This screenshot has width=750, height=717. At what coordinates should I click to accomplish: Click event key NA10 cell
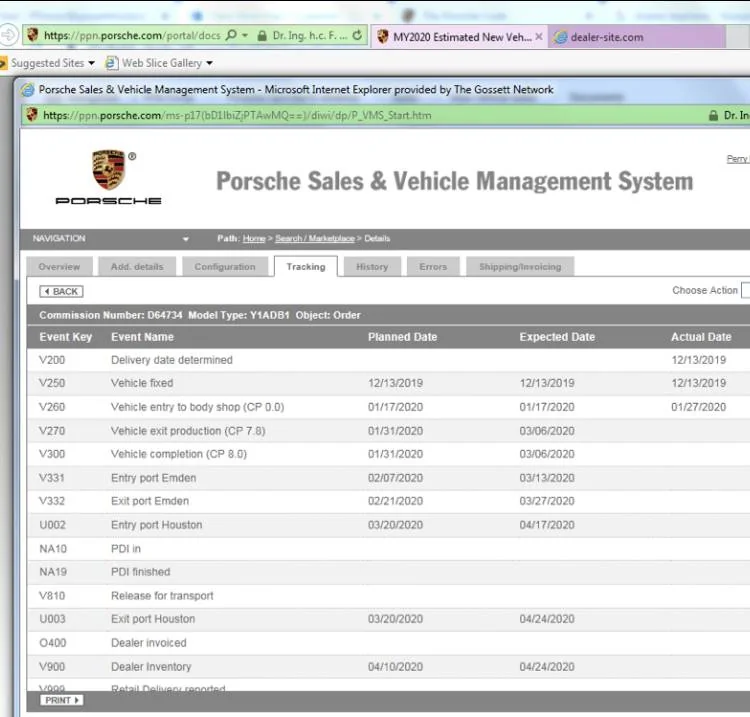[53, 548]
